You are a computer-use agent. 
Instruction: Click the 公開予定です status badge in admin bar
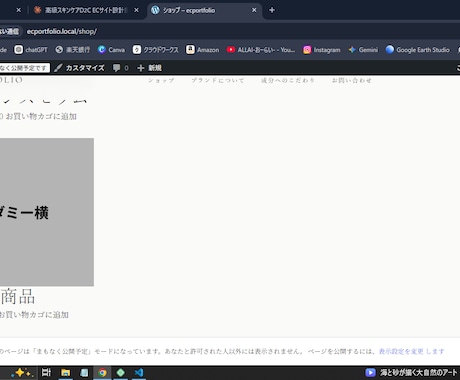(x=24, y=68)
